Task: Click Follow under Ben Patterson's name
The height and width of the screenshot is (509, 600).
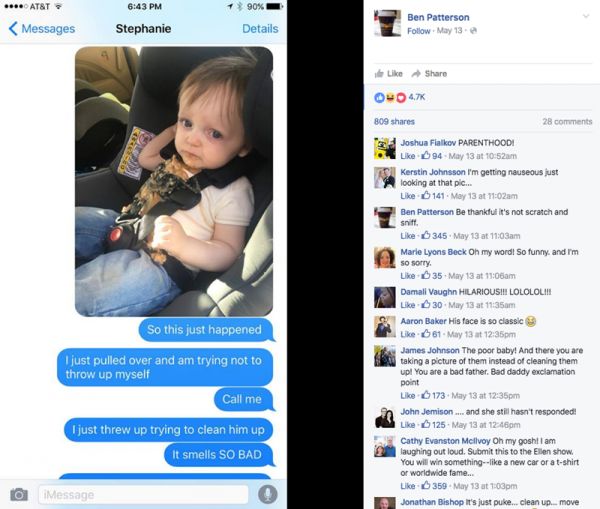Action: tap(419, 31)
